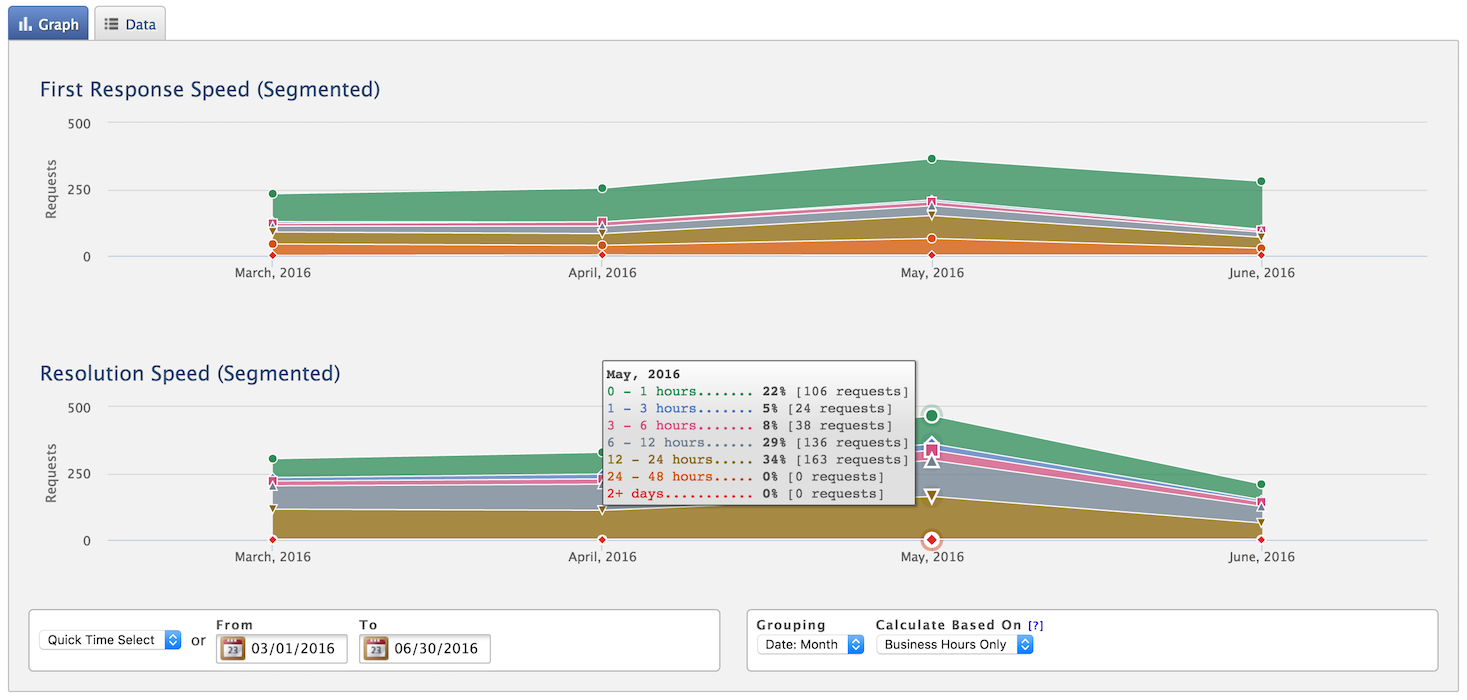Click the Resolution Speed (Segmented) title
This screenshot has height=700, width=1467.
[x=190, y=374]
